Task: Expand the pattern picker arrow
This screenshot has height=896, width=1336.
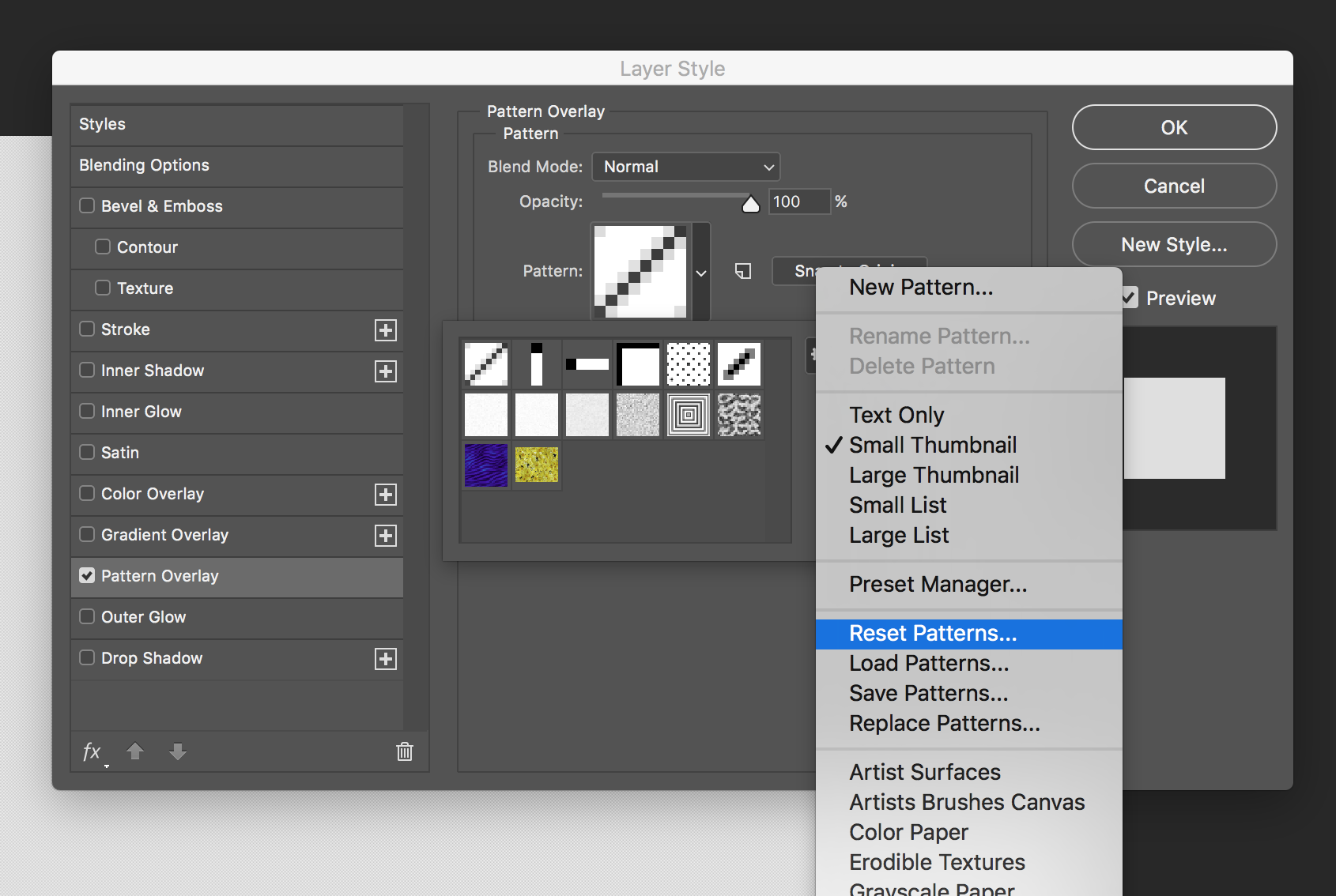Action: 701,273
